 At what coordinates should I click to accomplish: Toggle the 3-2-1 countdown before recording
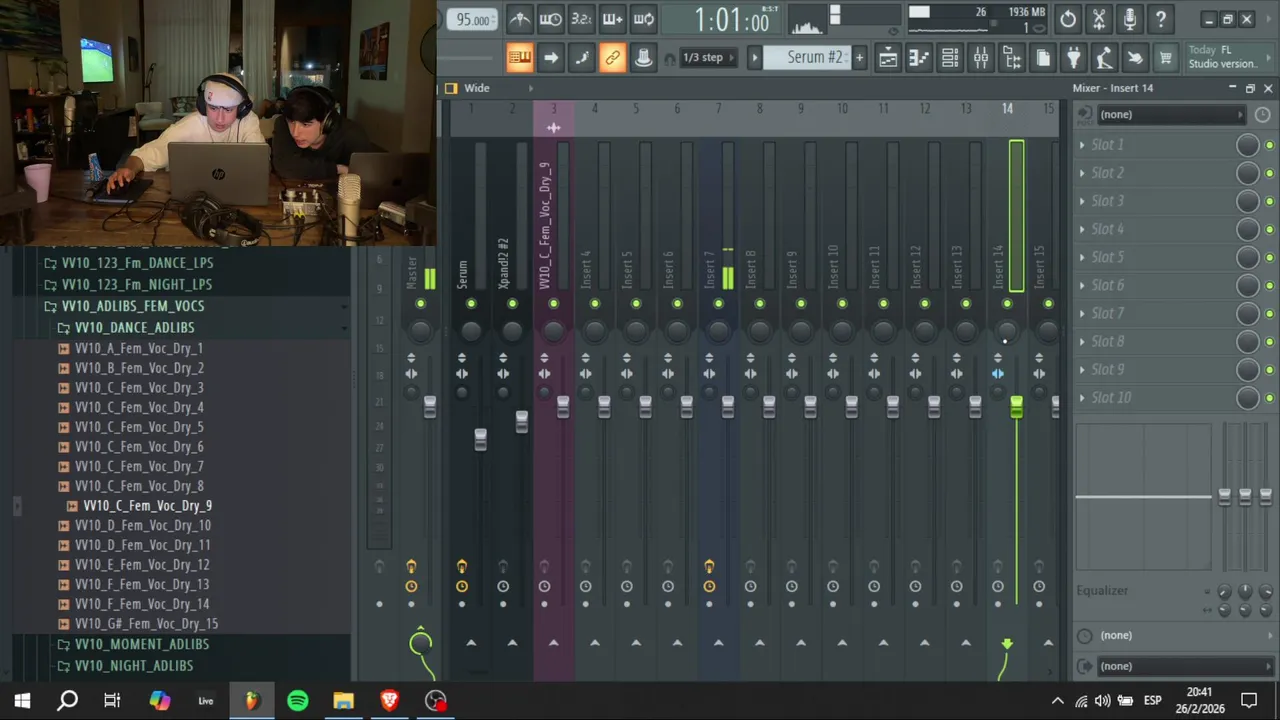click(x=581, y=19)
